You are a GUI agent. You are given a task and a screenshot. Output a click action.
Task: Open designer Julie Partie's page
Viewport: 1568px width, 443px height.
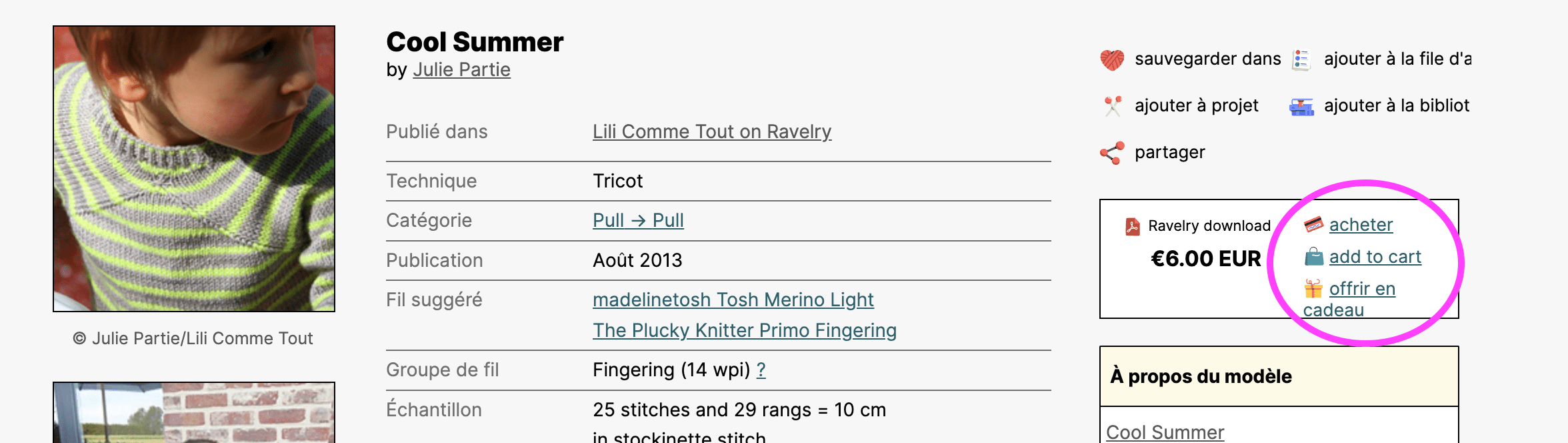tap(461, 70)
